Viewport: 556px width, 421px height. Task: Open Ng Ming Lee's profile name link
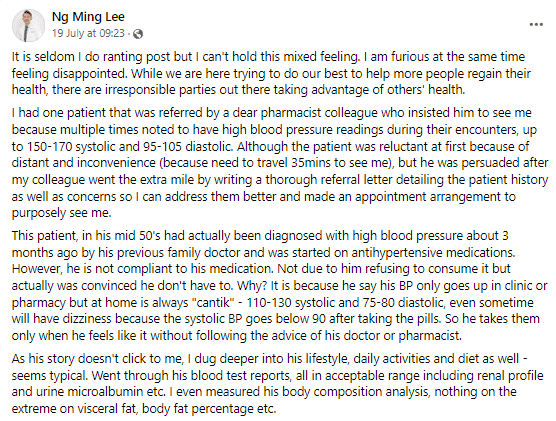coord(88,17)
